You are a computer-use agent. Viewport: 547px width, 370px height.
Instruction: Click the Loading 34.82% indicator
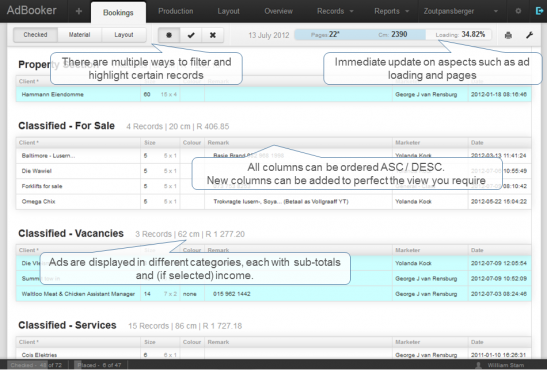pyautogui.click(x=460, y=35)
